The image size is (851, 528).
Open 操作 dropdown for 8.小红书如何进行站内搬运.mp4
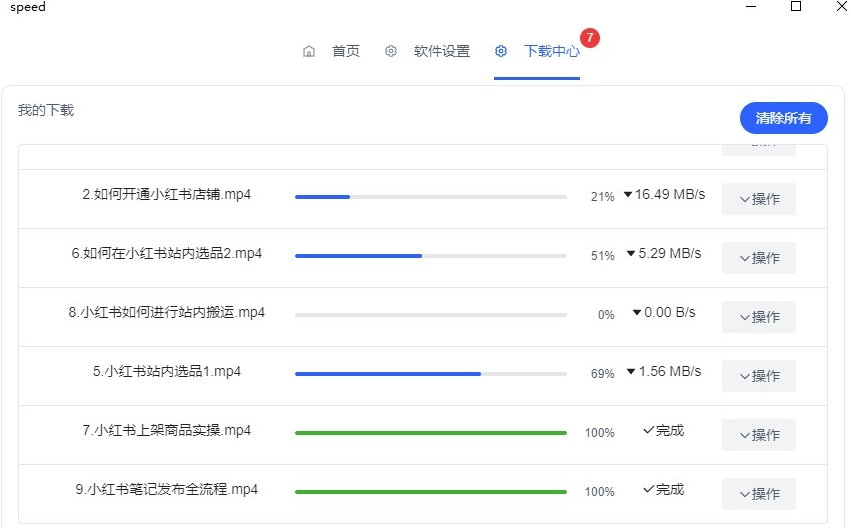pos(759,317)
